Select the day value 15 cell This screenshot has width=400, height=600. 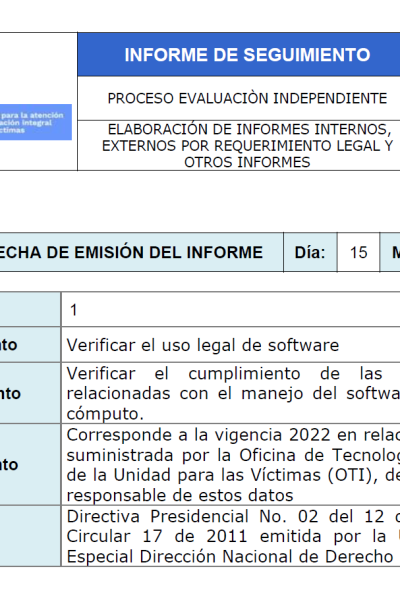click(358, 253)
